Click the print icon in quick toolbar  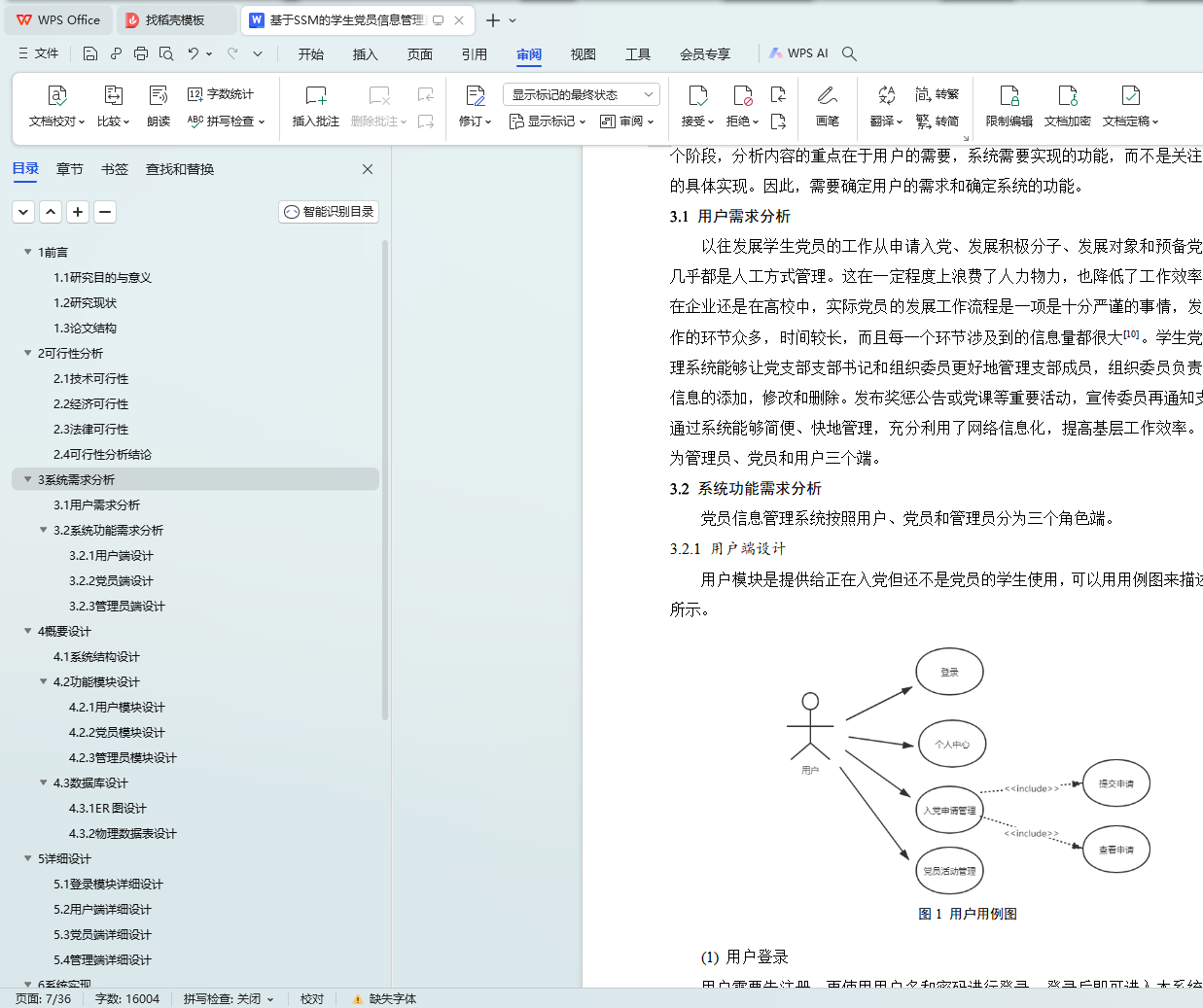141,53
